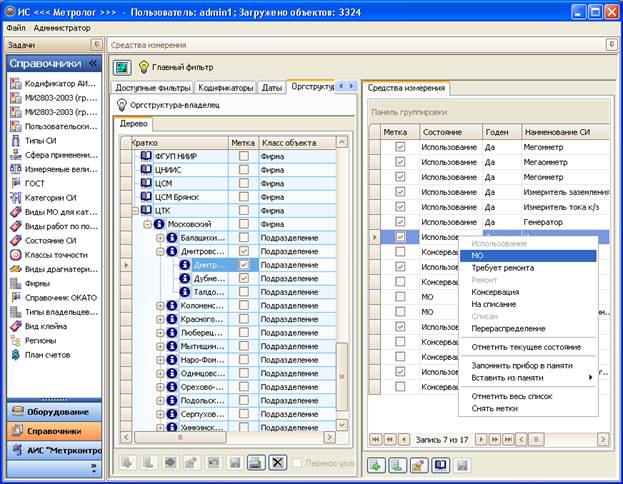Click the X cancel icon in bottom-left toolbar
The height and width of the screenshot is (484, 623).
coord(277,463)
